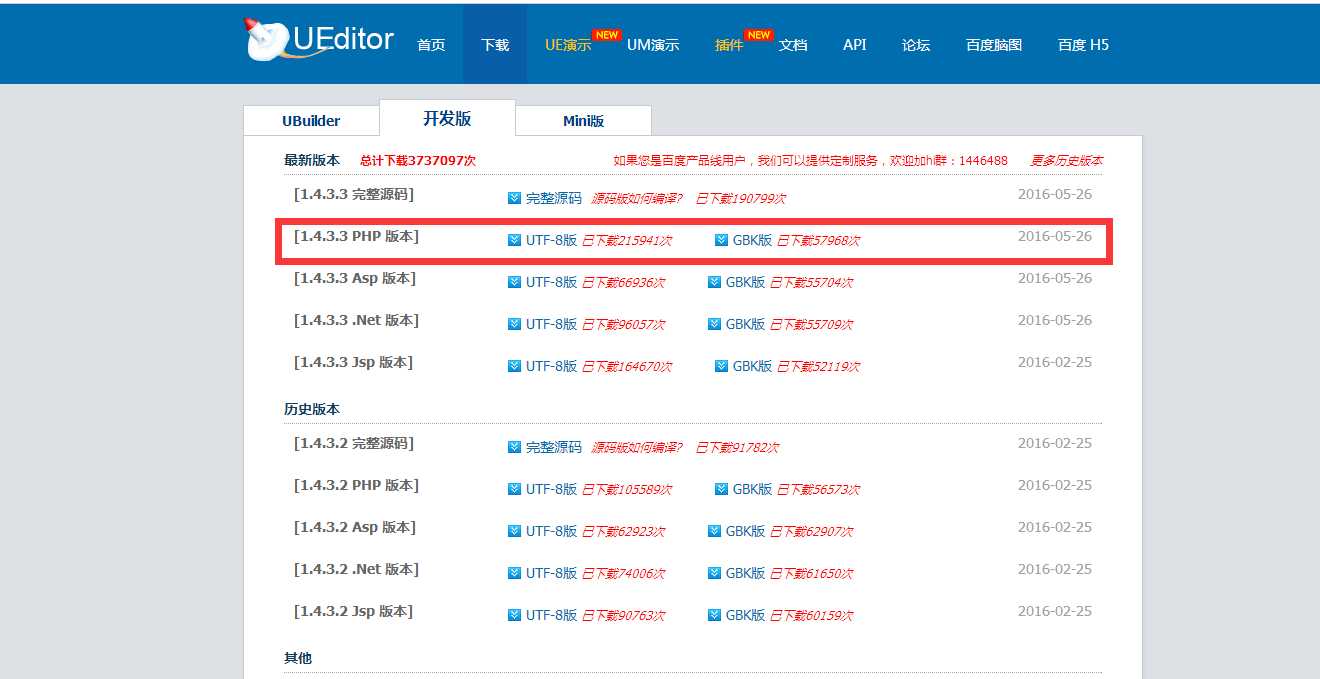This screenshot has height=679, width=1320.
Task: Click UTF-8 download icon in 1.4.3.3 PHP row
Action: point(514,240)
